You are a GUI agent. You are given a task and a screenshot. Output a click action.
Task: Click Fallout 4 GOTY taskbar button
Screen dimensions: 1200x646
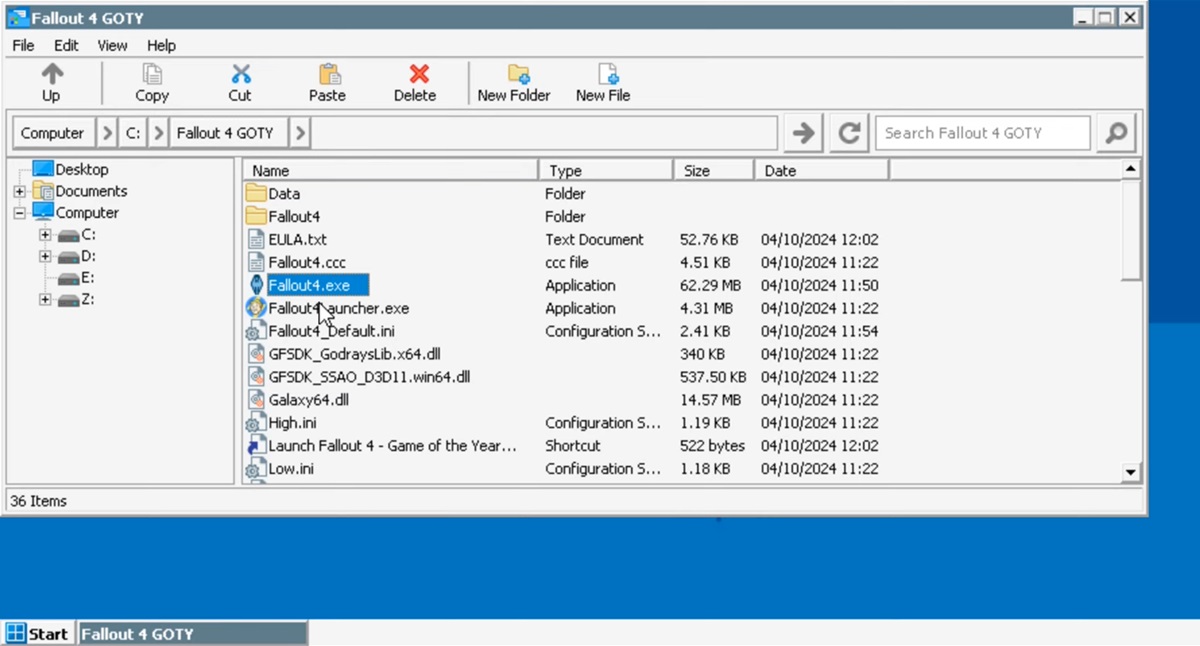[192, 633]
